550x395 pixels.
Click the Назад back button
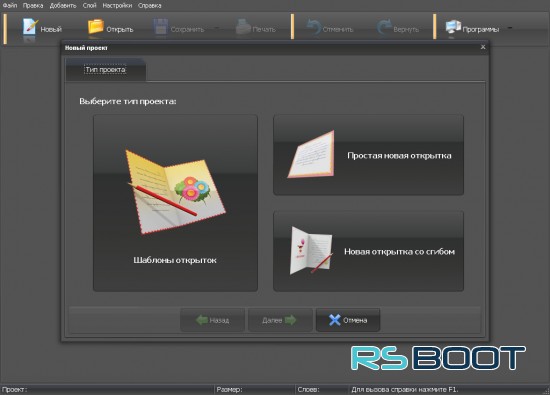click(212, 320)
